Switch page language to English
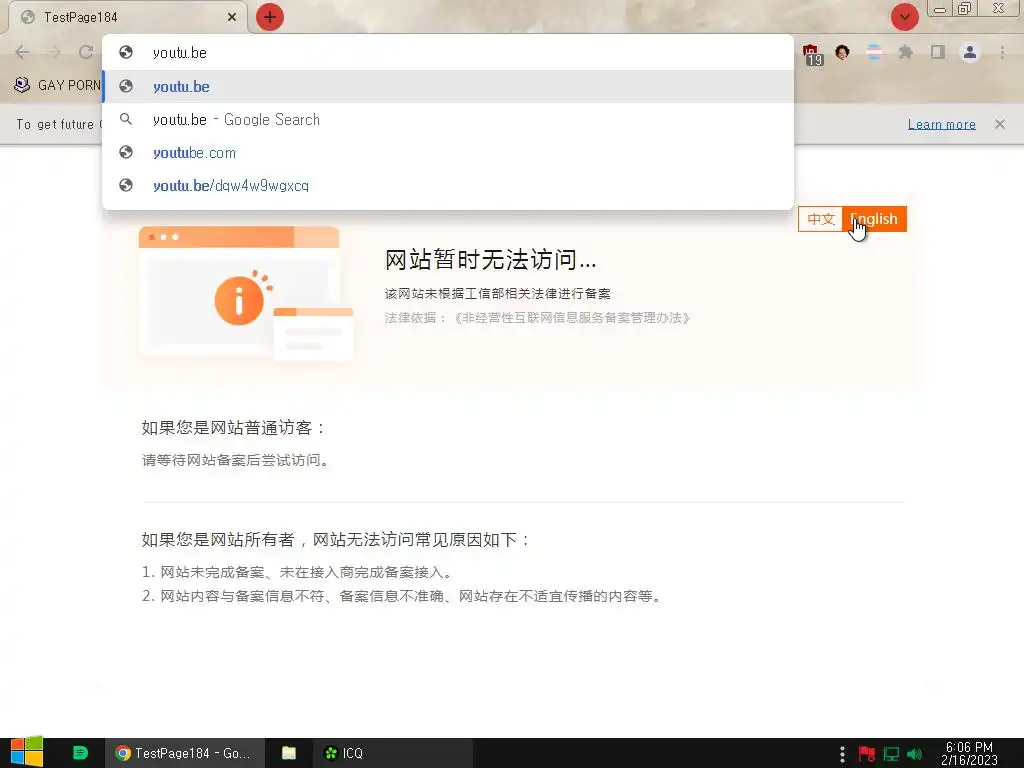The height and width of the screenshot is (768, 1024). [874, 219]
